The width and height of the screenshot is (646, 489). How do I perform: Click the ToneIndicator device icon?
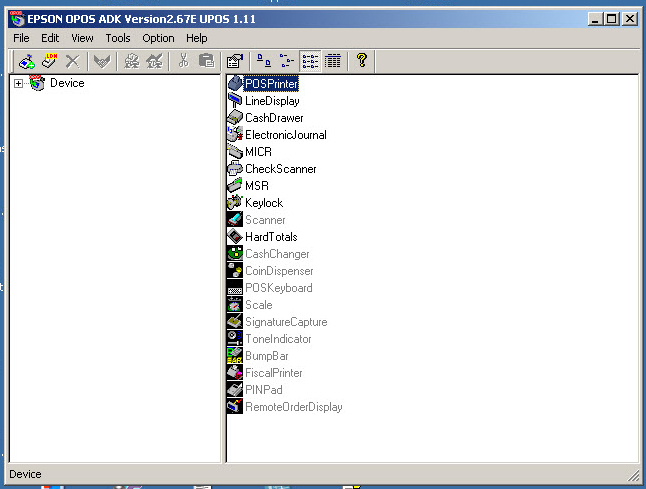pos(235,338)
